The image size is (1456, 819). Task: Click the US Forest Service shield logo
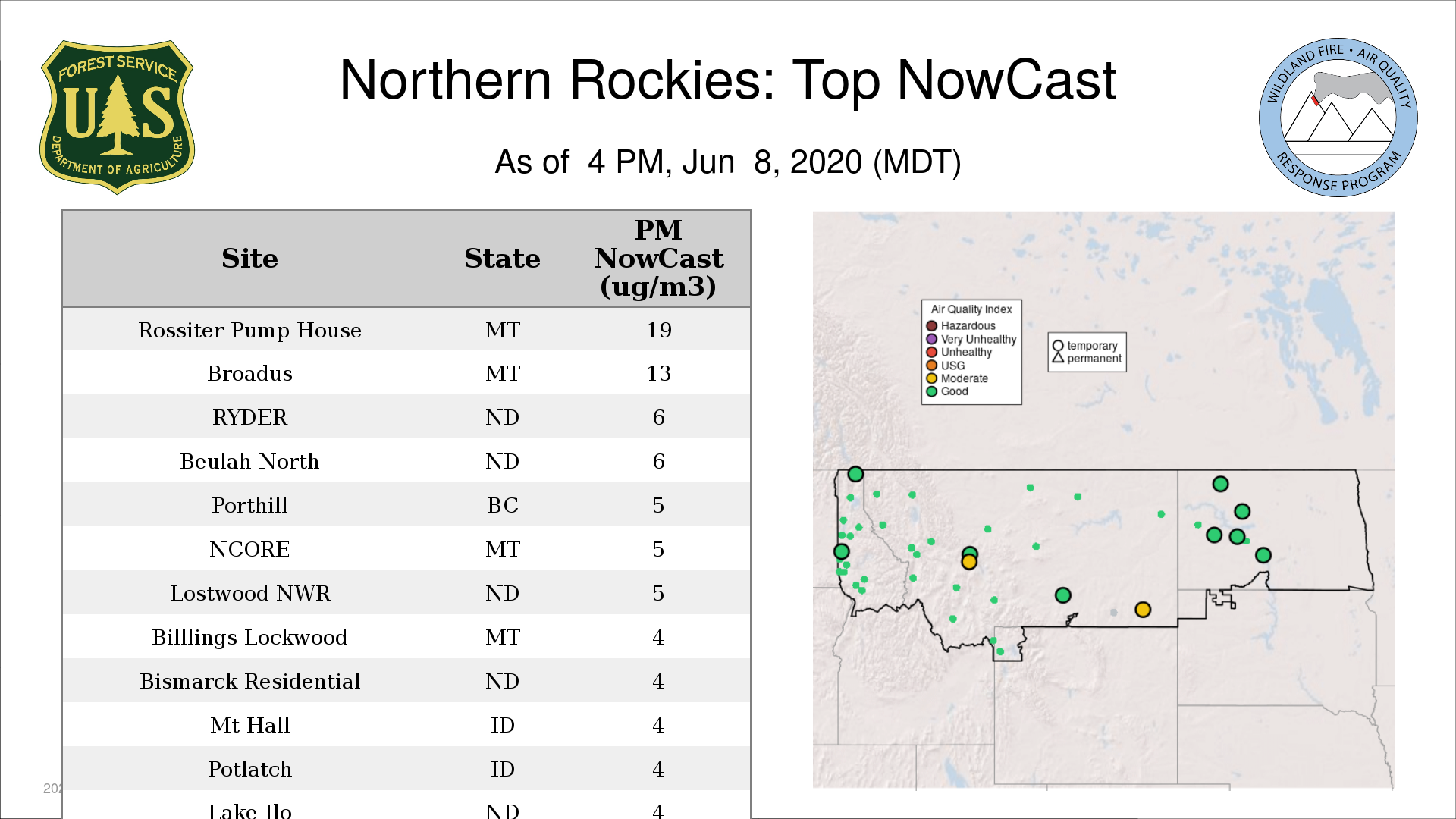point(117,118)
